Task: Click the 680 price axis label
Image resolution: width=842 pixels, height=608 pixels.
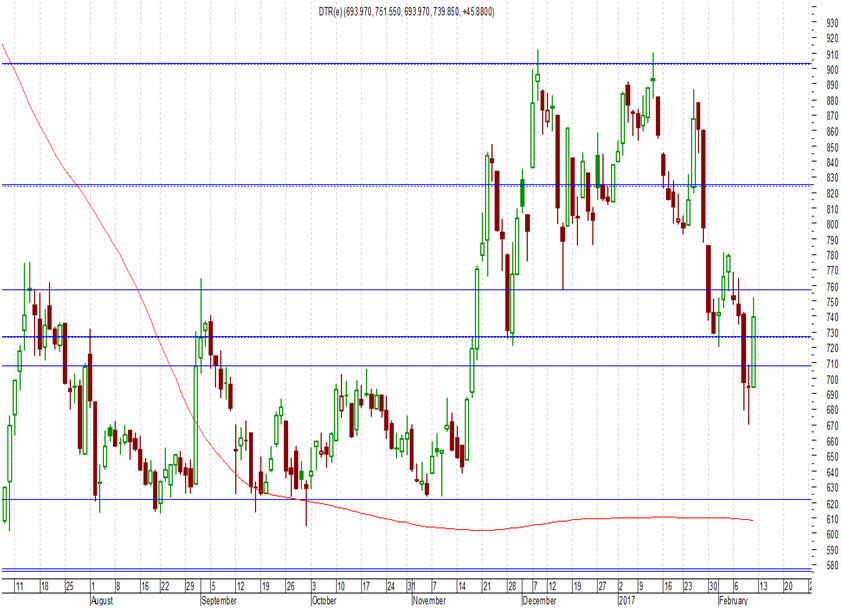Action: point(832,410)
